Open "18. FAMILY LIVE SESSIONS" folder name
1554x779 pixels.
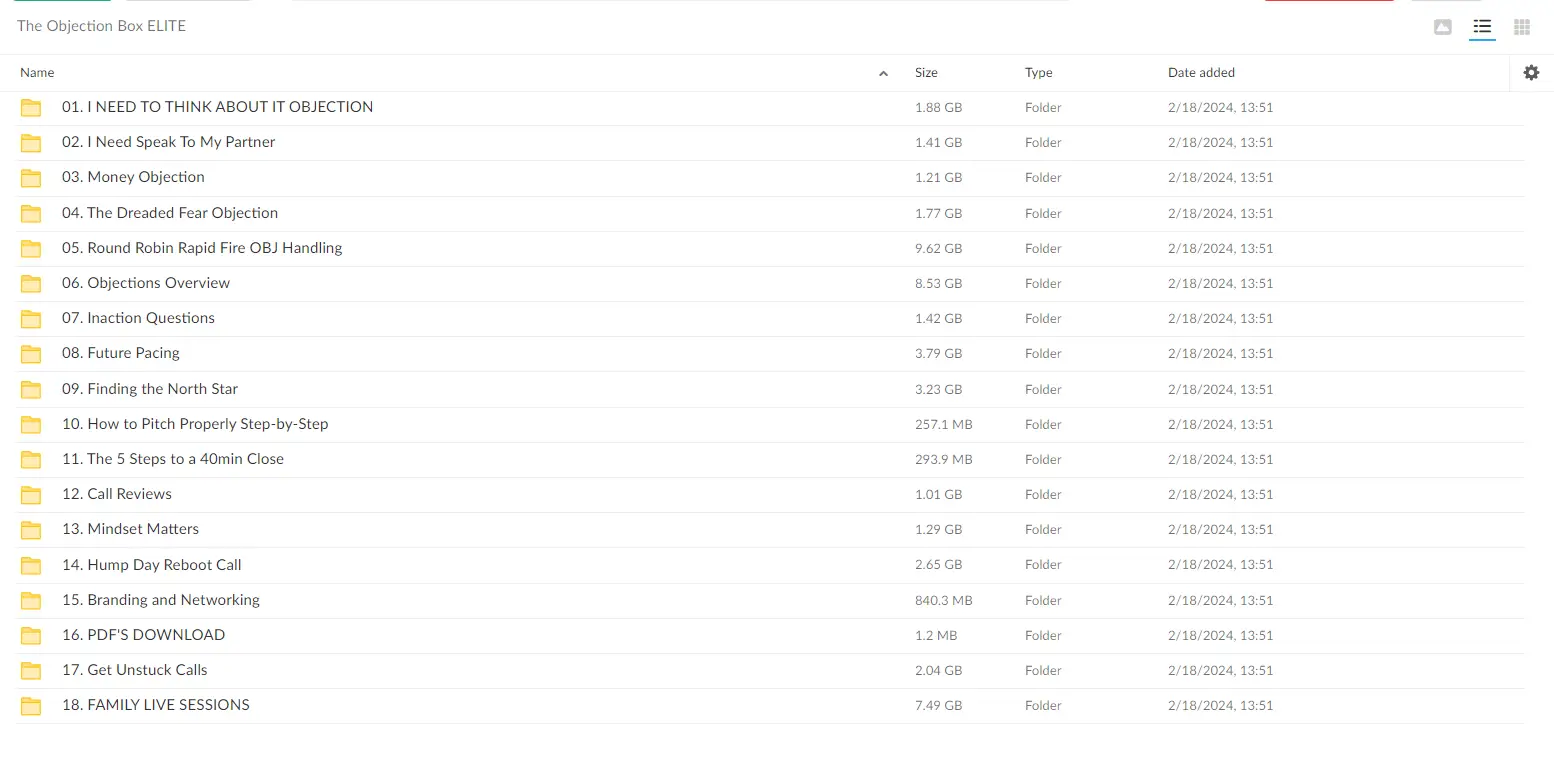[155, 705]
